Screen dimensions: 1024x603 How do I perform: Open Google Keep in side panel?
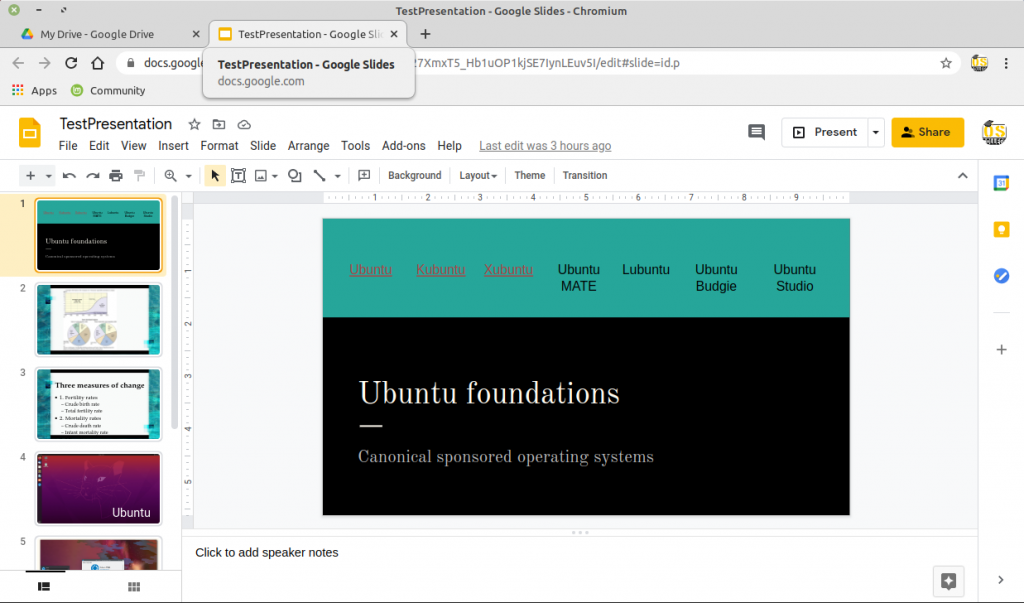1001,229
